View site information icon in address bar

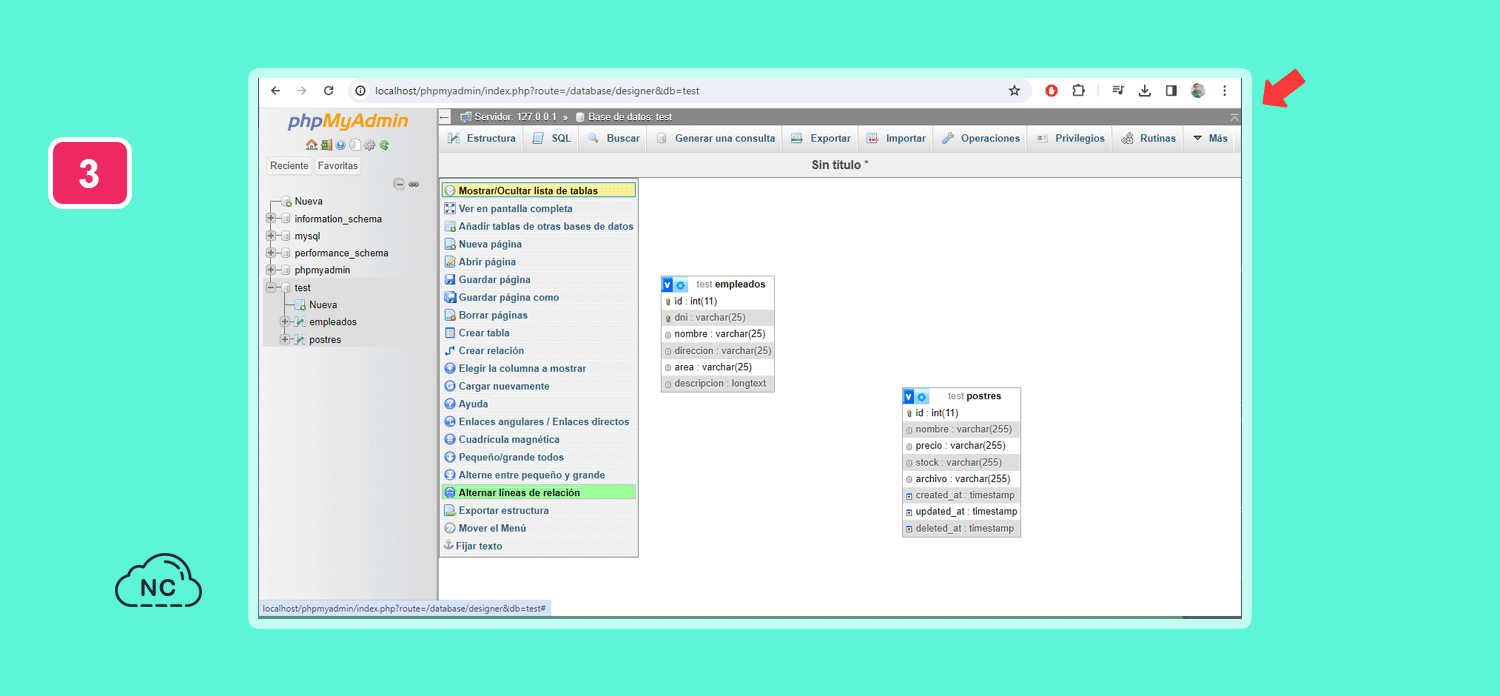(x=361, y=90)
